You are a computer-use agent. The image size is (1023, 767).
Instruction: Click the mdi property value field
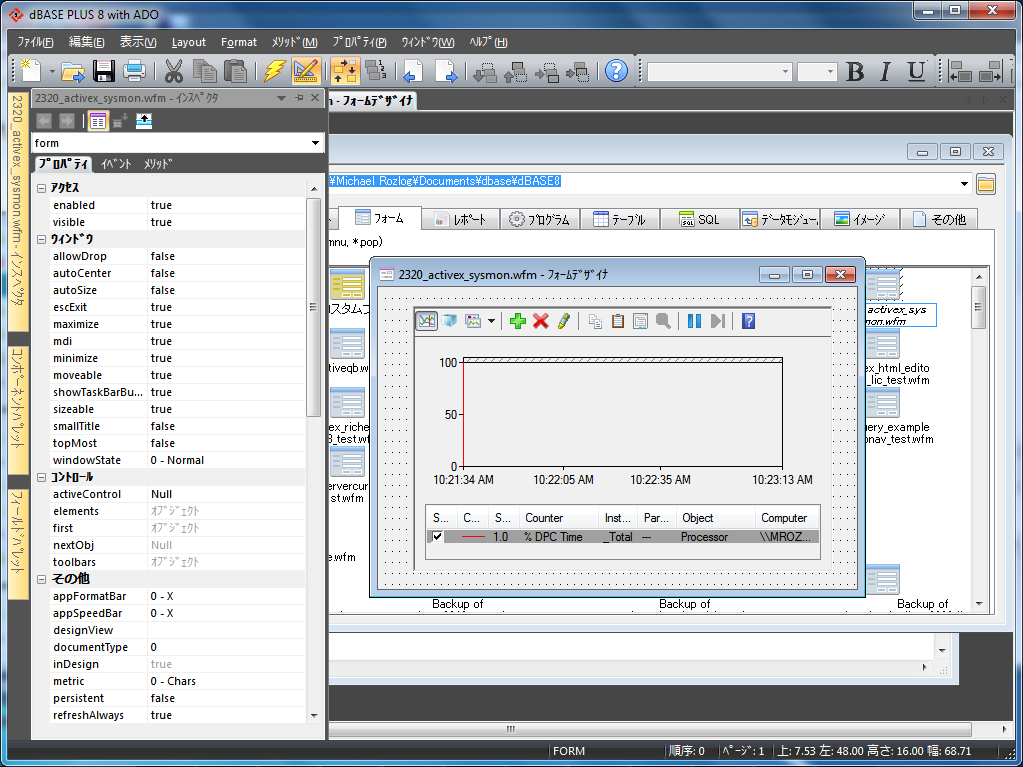[226, 341]
